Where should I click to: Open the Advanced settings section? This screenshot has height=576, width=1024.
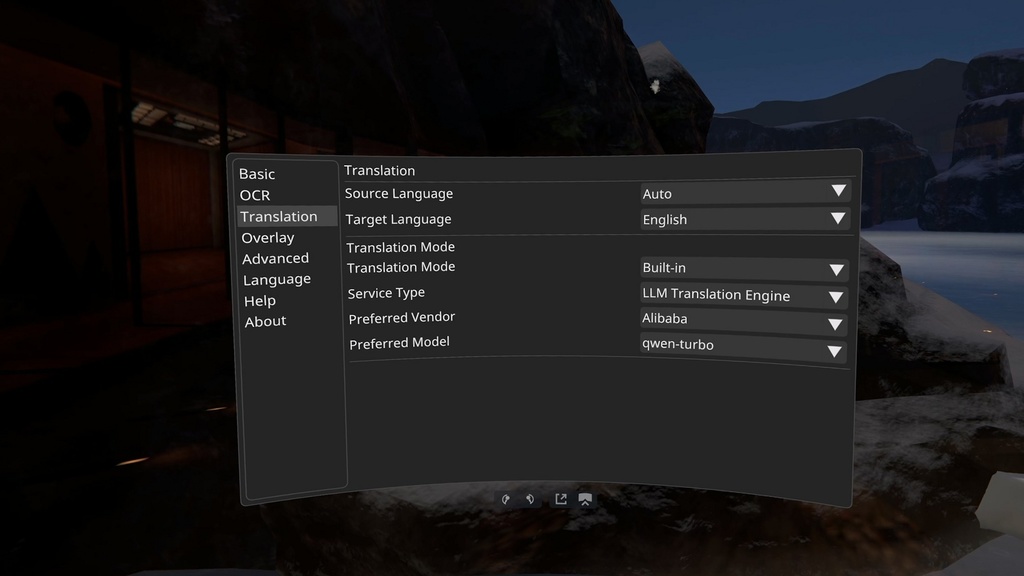[275, 258]
